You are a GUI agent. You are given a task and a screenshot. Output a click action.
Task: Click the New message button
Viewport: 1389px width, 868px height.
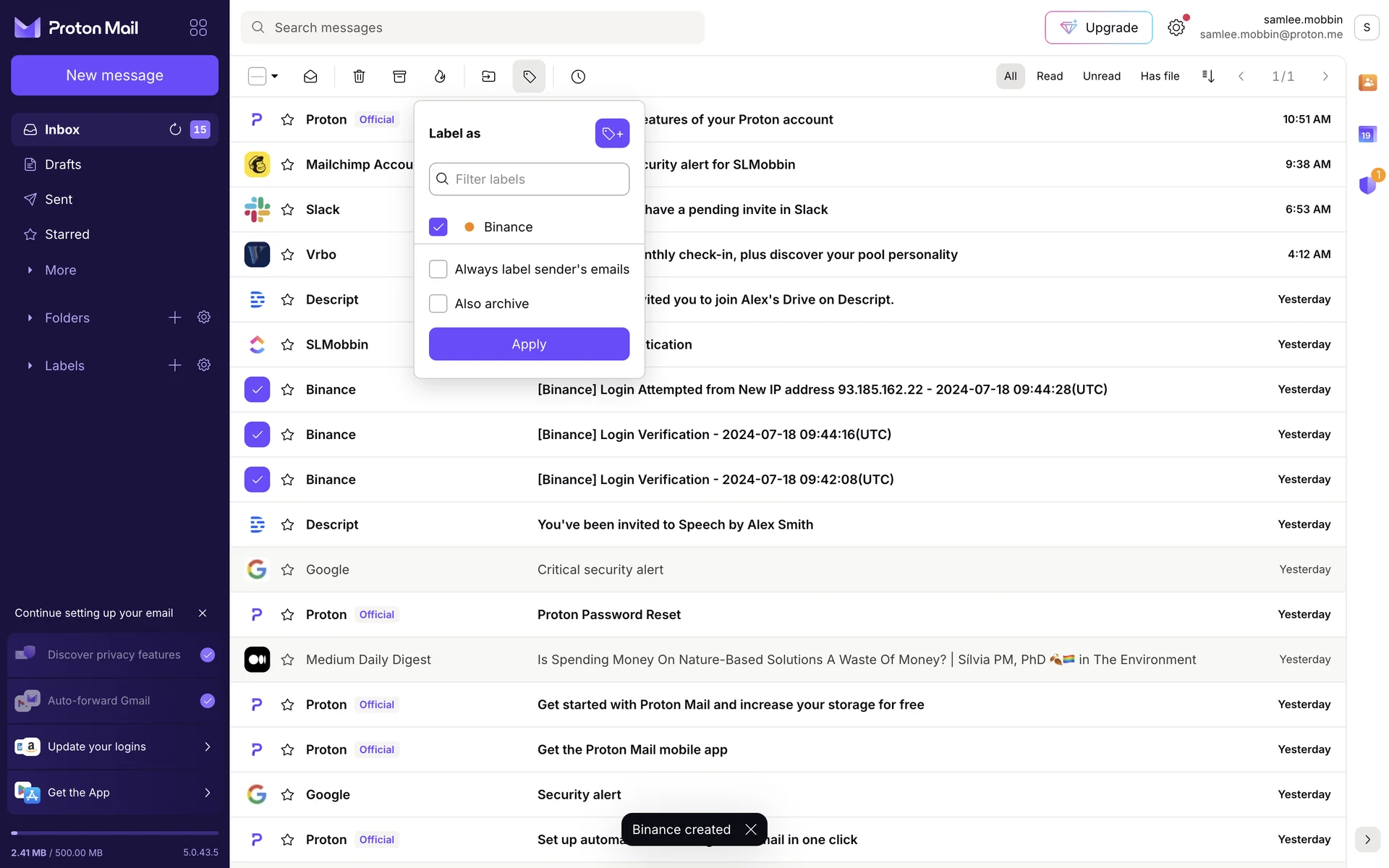pos(114,75)
